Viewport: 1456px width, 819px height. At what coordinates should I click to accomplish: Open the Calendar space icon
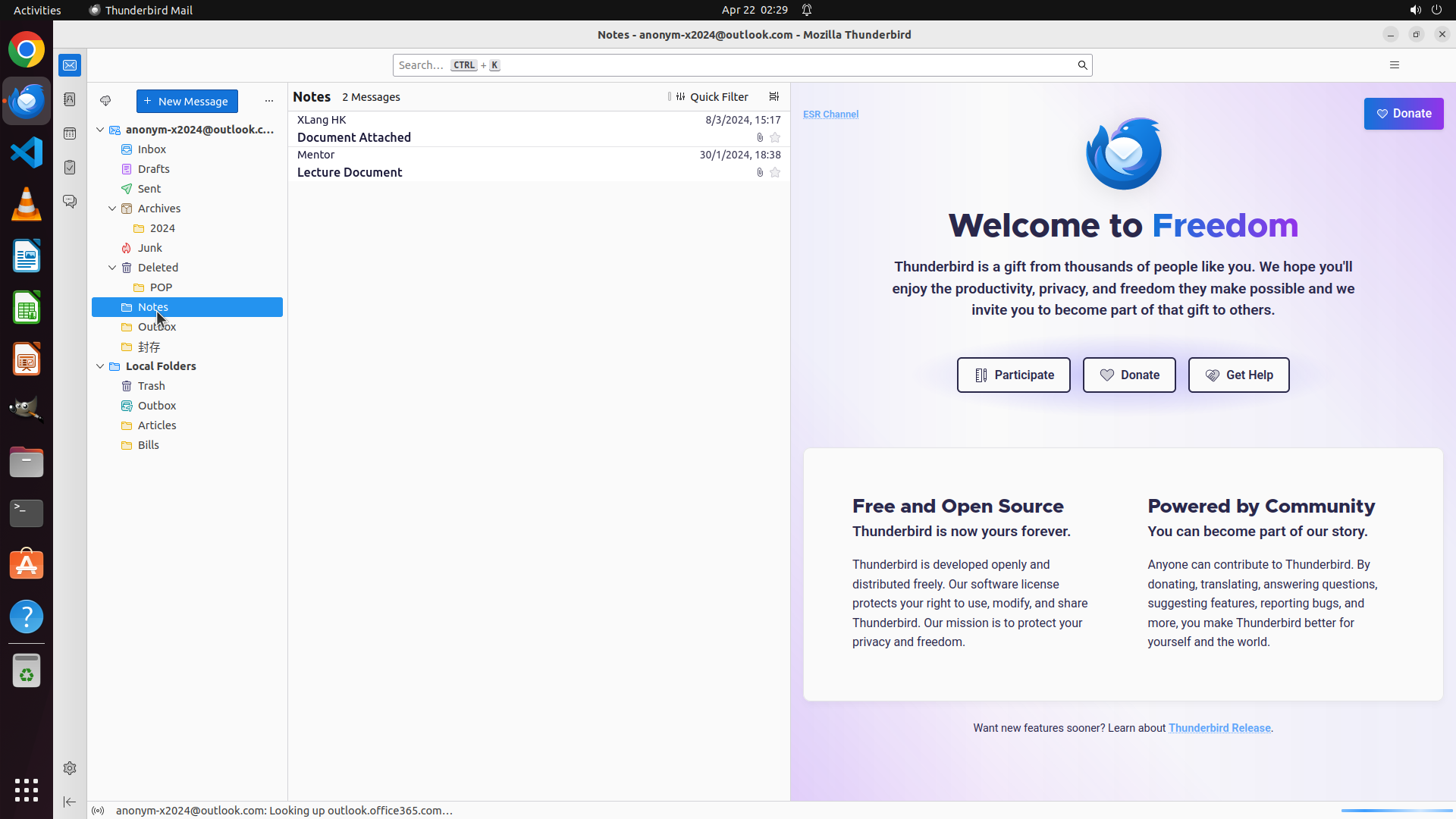(x=70, y=133)
